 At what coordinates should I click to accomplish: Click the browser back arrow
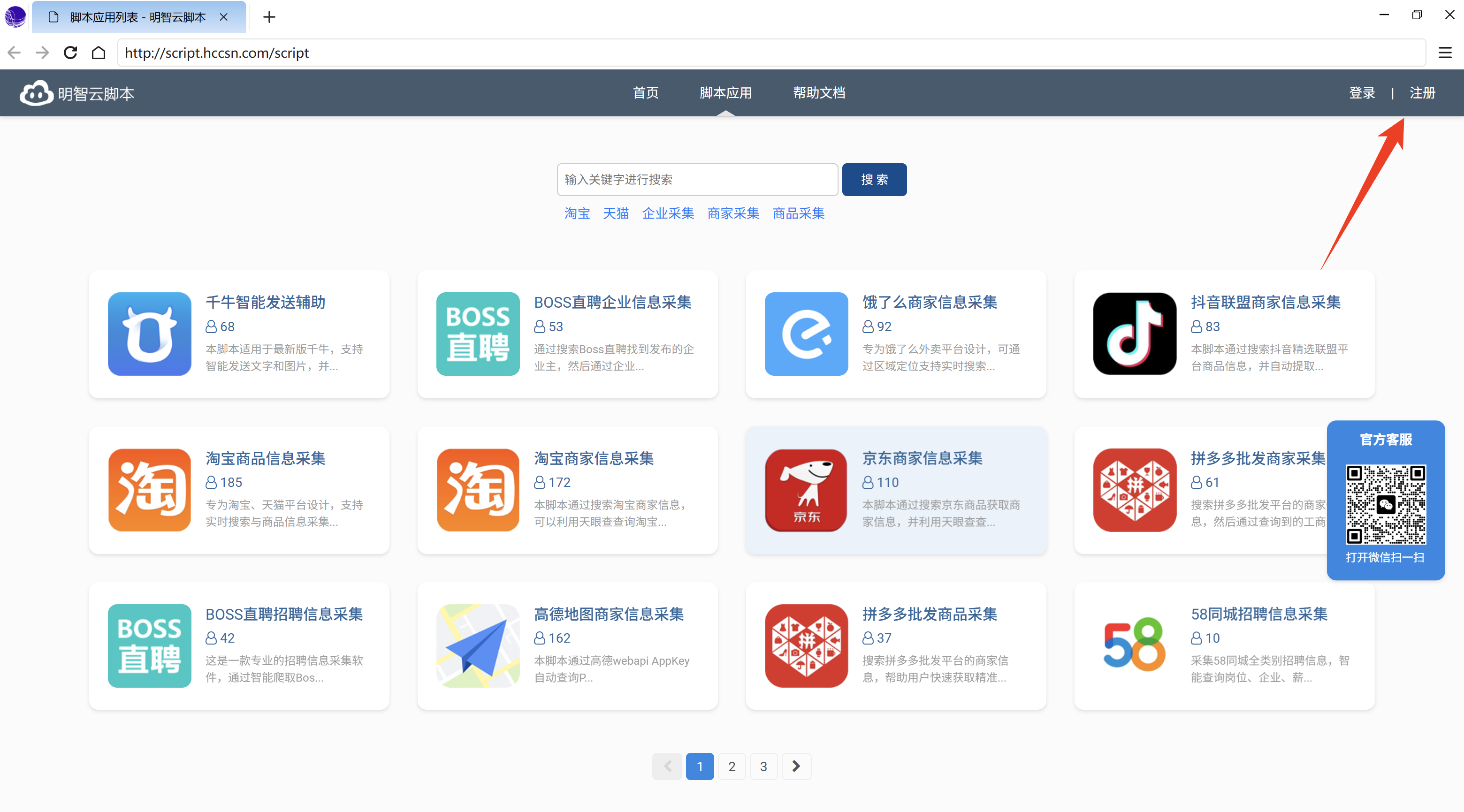14,53
